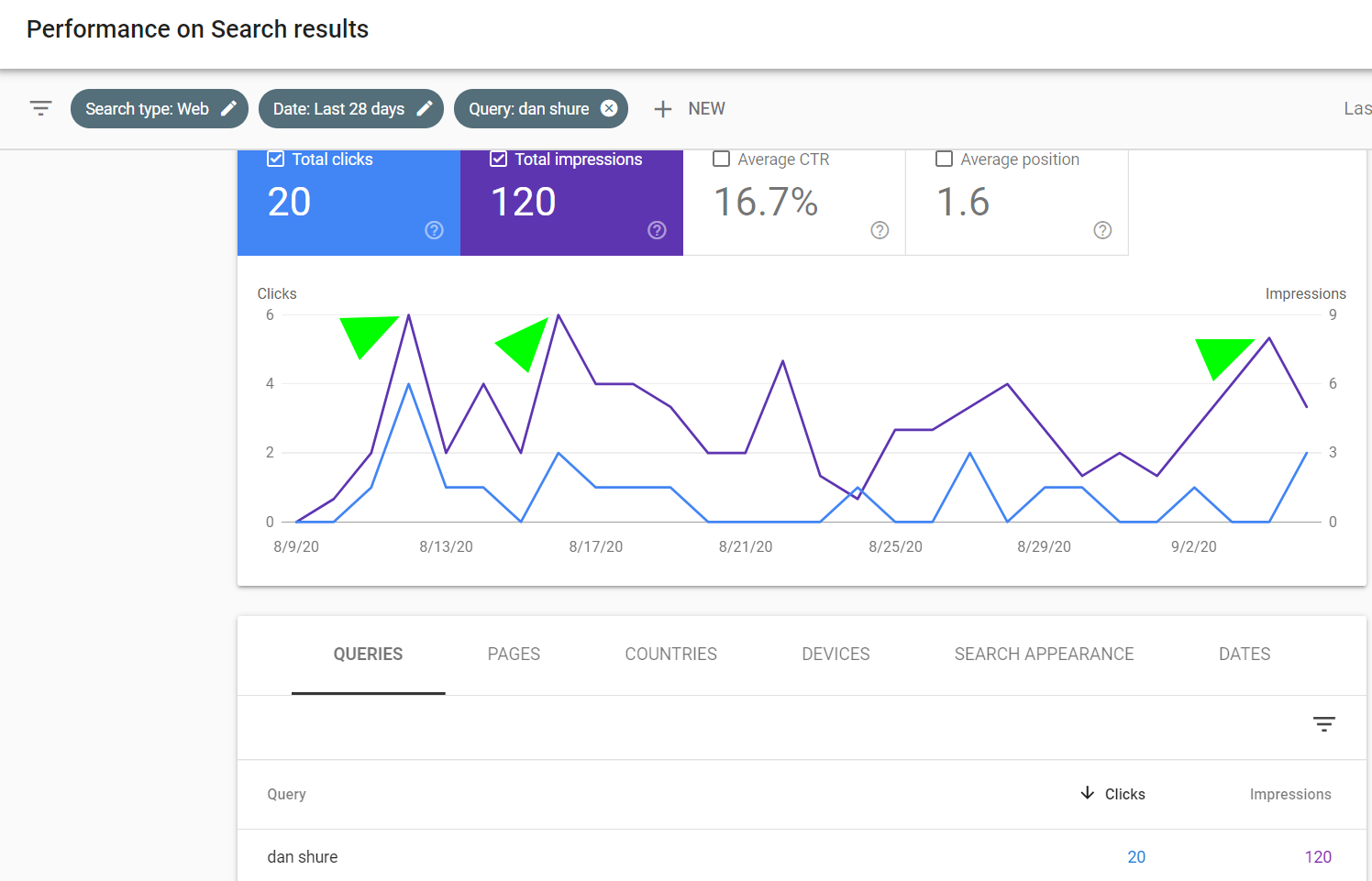Open help icon on Total impressions card
The height and width of the screenshot is (881, 1372).
point(657,230)
